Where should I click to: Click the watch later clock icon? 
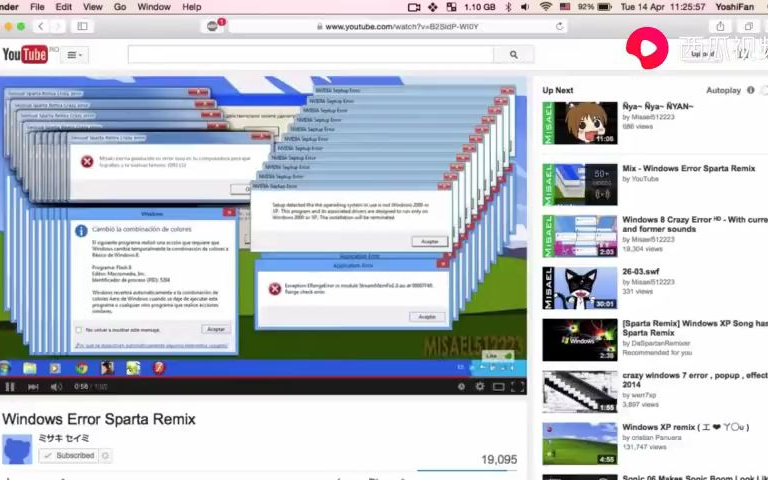(461, 386)
